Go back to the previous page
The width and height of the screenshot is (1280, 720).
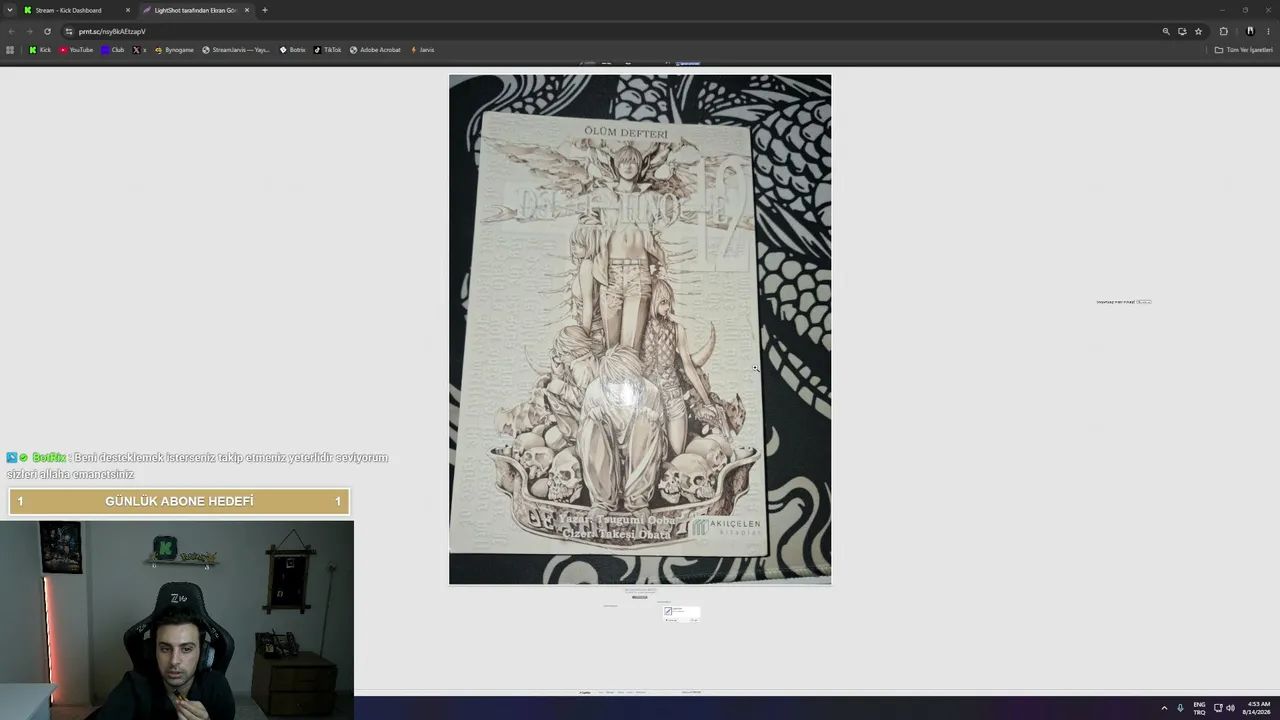point(11,31)
